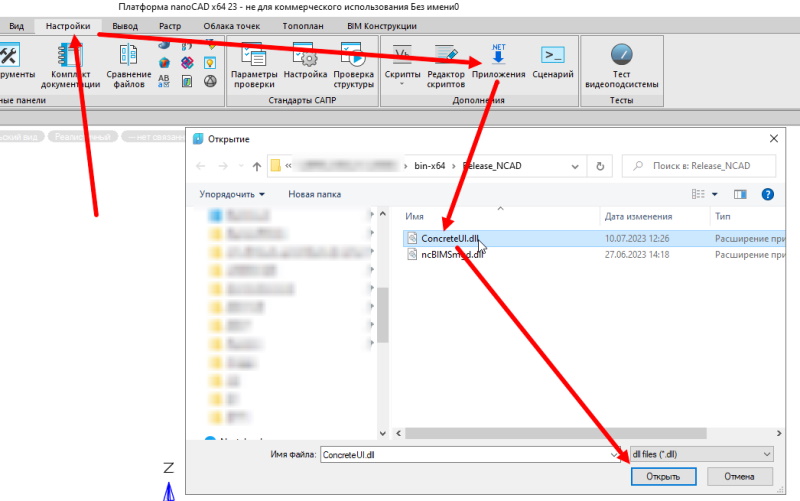Switch to the Вид ribbon tab

(16, 26)
